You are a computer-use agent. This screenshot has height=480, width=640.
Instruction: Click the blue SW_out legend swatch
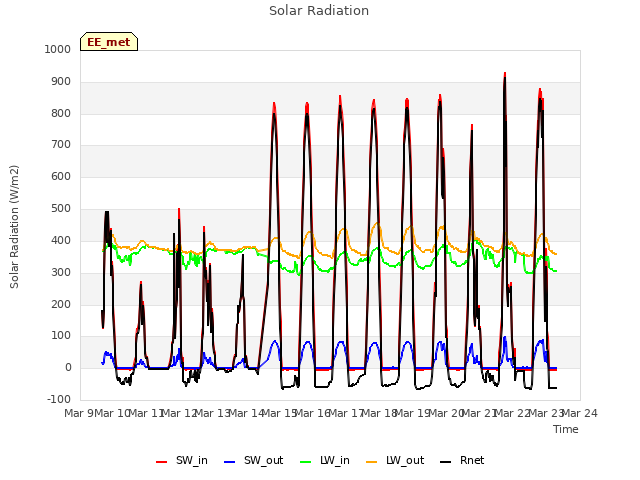pyautogui.click(x=230, y=462)
